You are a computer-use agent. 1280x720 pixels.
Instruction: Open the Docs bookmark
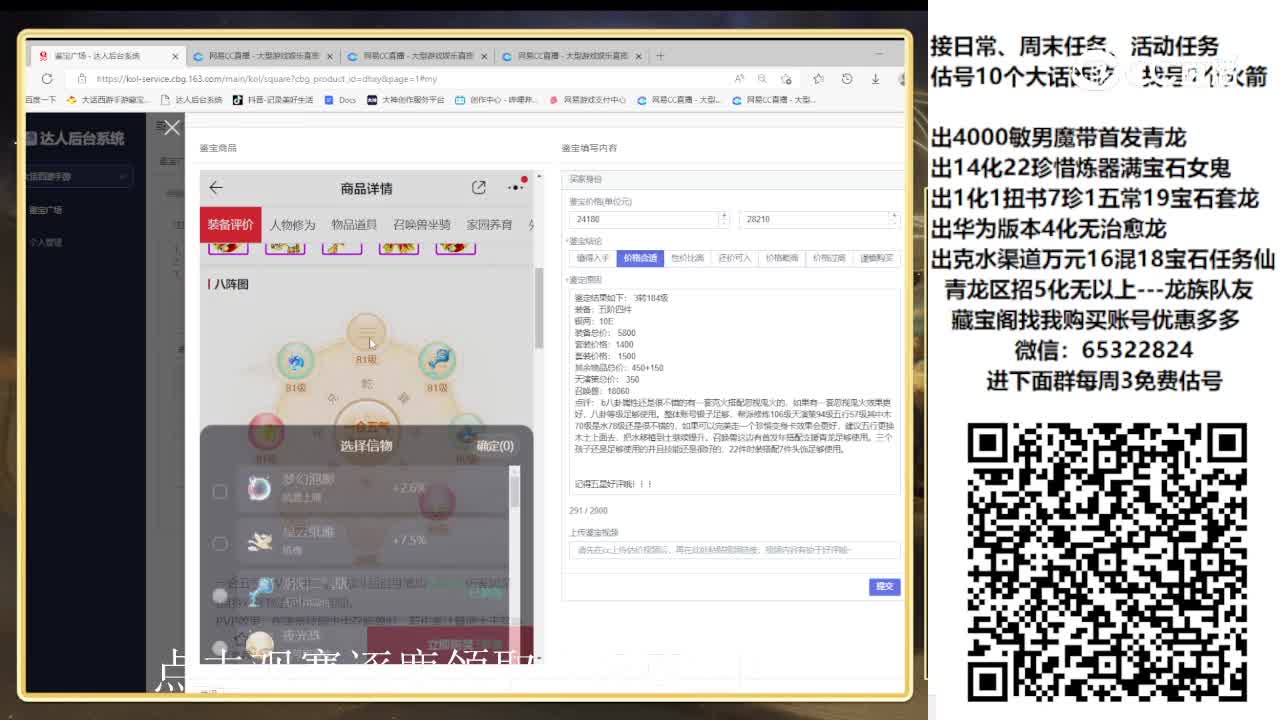[x=340, y=100]
